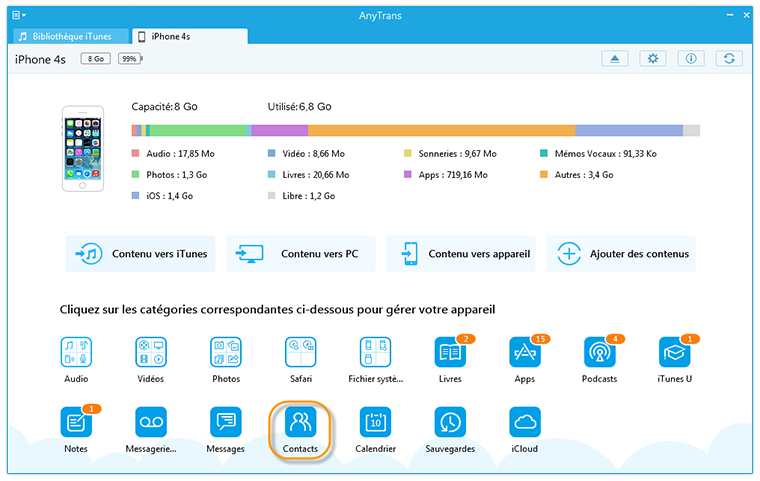Screen dimensions: 760x481
Task: Click the 8 Go storage badge
Action: coord(95,59)
